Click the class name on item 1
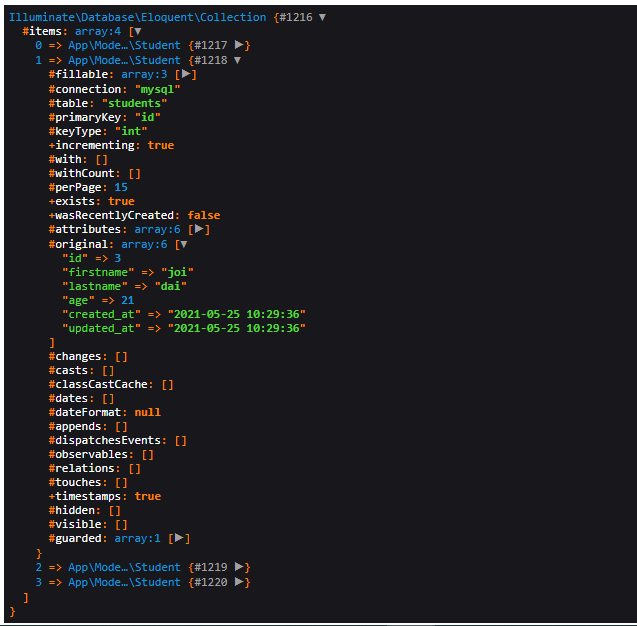Viewport: 637px width, 626px height. (x=124, y=60)
